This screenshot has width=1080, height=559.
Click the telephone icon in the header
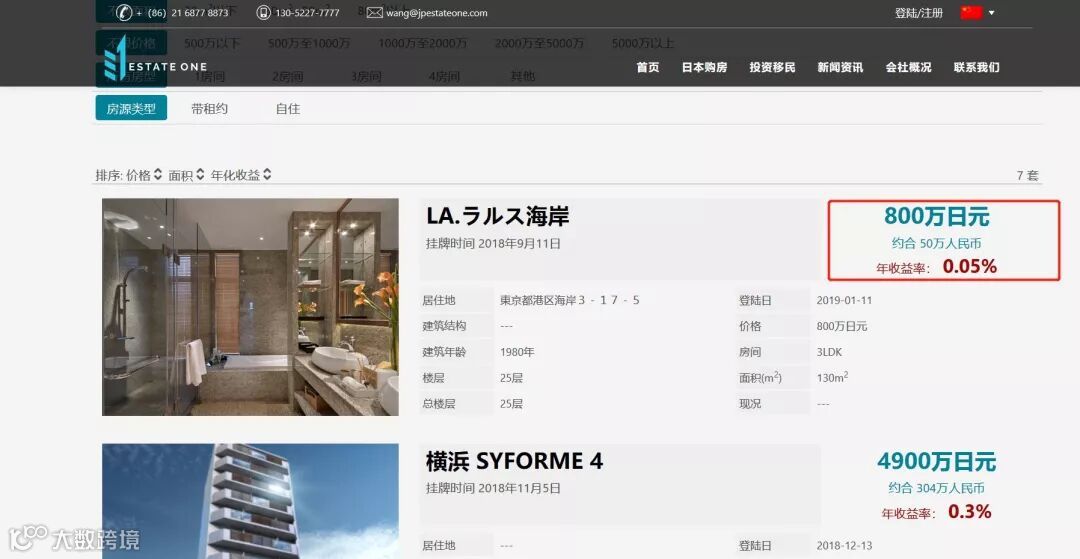[x=124, y=12]
